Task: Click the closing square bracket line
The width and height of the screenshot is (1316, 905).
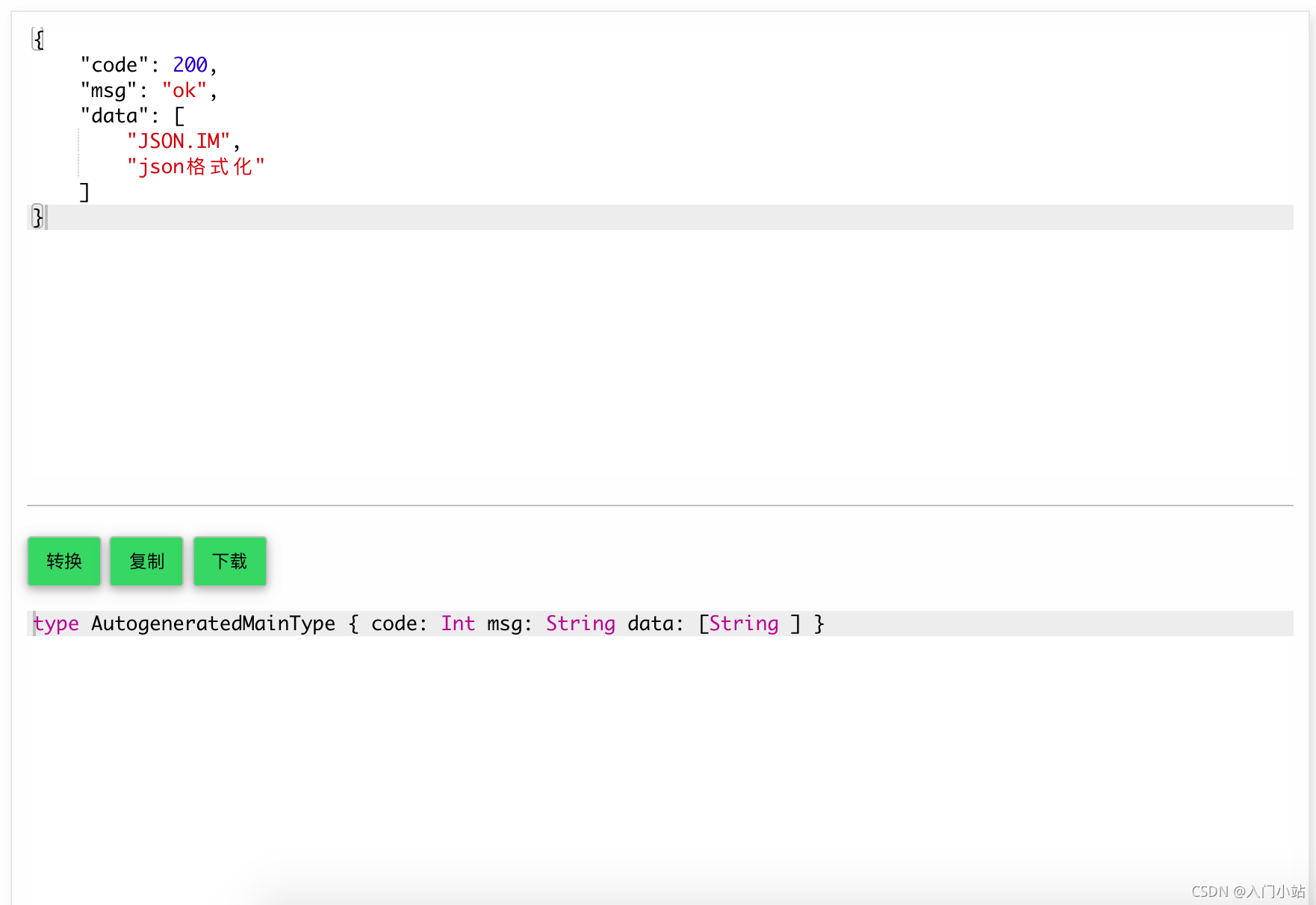Action: 84,192
